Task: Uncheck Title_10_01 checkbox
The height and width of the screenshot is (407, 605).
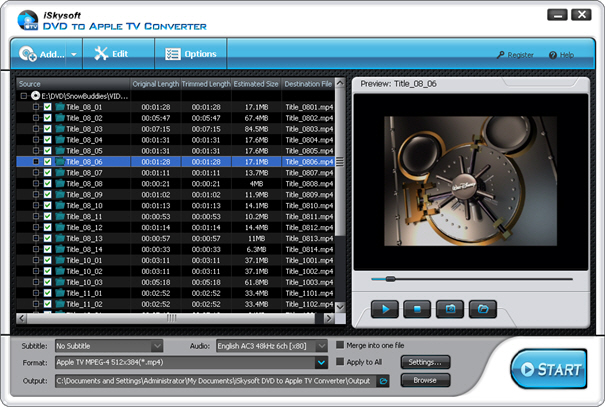Action: [47, 260]
